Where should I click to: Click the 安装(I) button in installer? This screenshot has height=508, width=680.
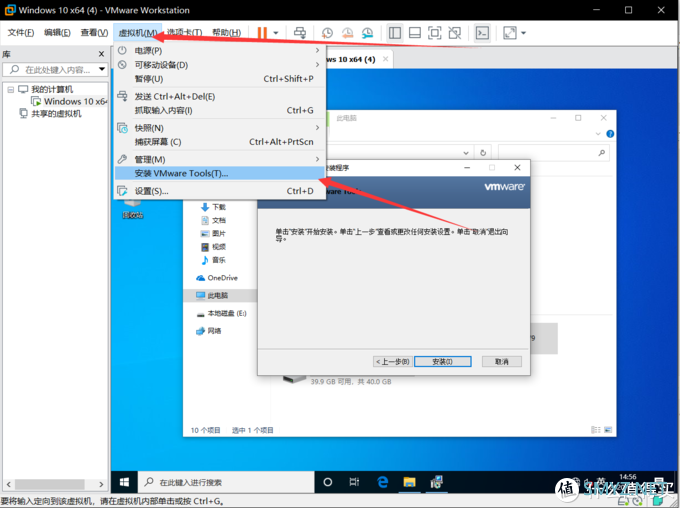[x=442, y=361]
